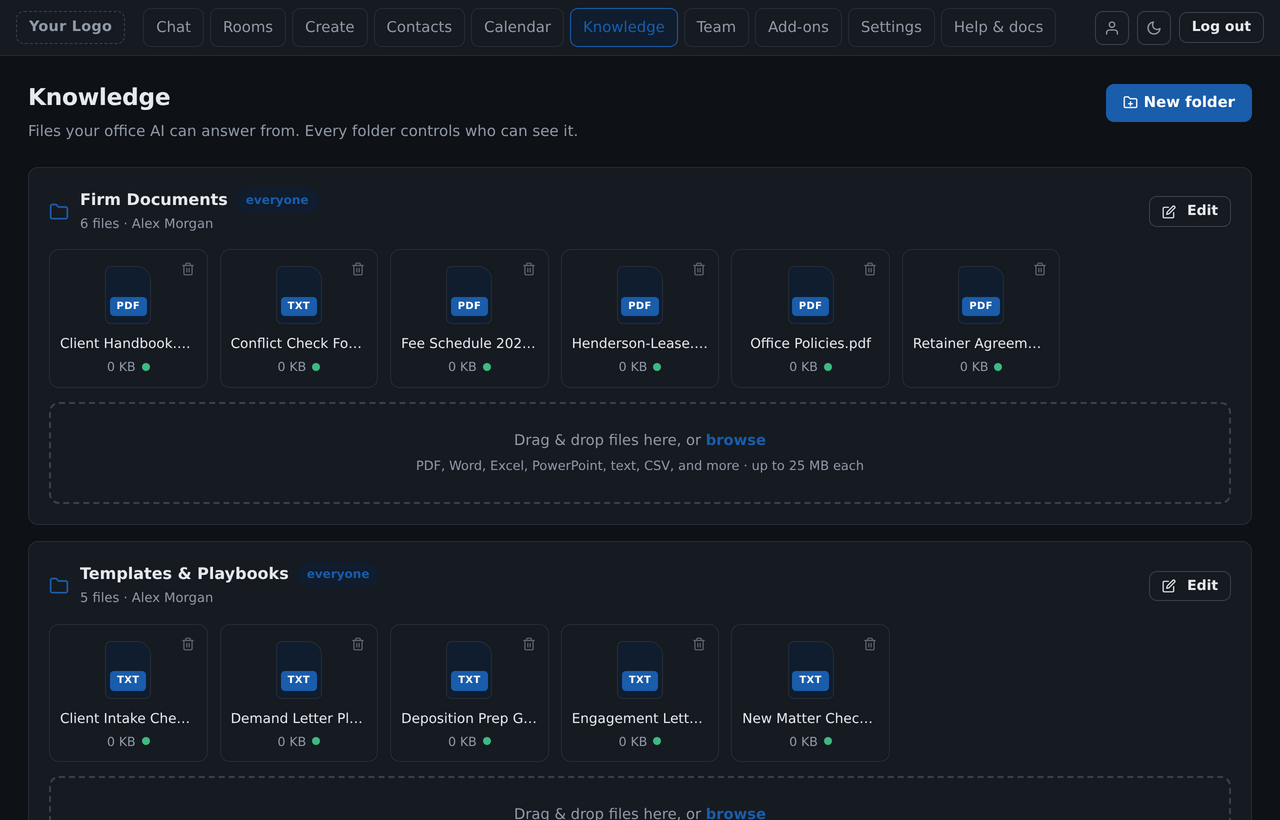This screenshot has width=1280, height=820.
Task: Open the Team tab
Action: pos(716,27)
